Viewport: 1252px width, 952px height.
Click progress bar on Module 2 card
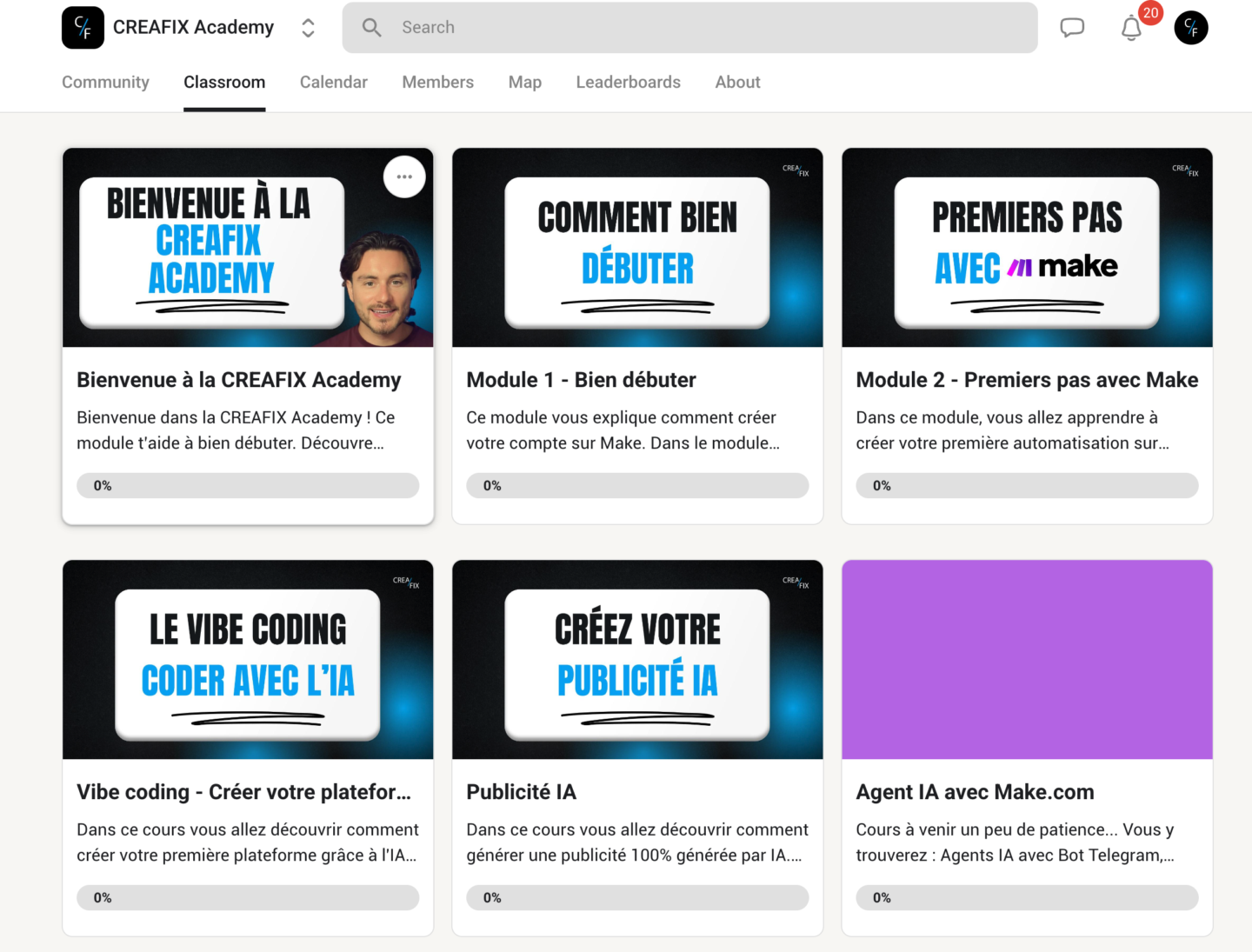pyautogui.click(x=1027, y=486)
